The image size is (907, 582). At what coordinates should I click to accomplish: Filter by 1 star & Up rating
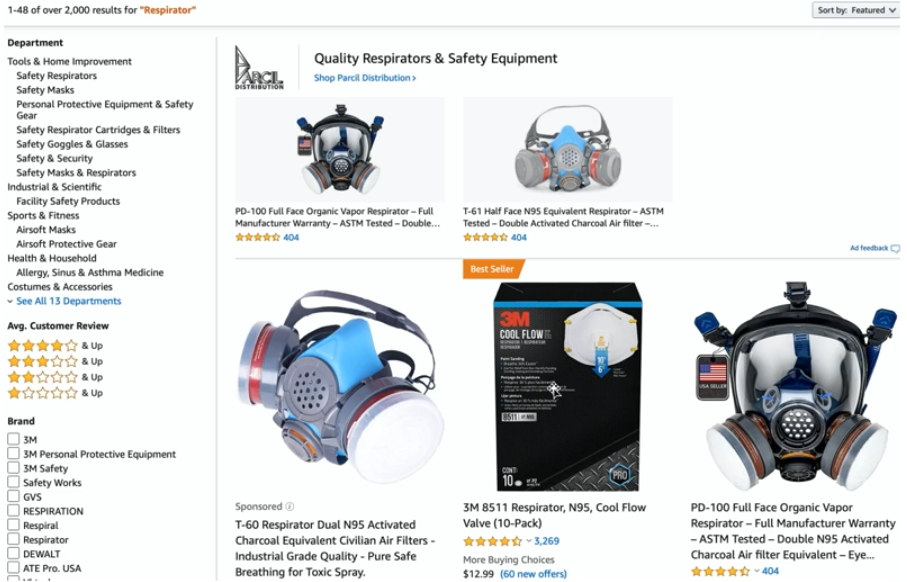(55, 393)
